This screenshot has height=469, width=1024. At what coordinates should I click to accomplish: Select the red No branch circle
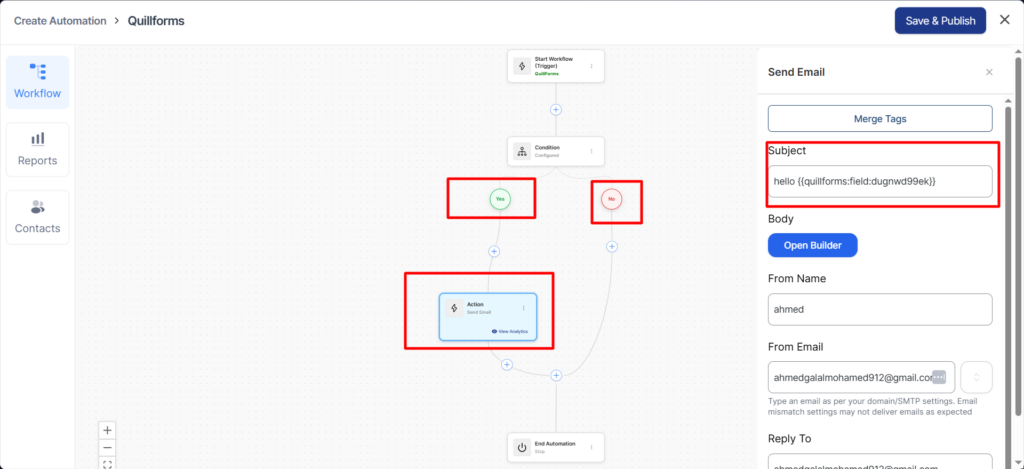click(x=610, y=200)
